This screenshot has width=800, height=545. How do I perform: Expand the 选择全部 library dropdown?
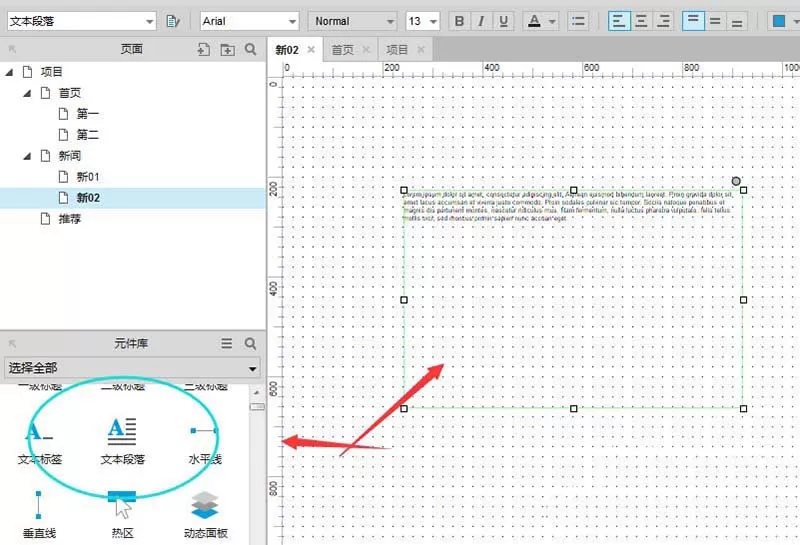[x=132, y=368]
